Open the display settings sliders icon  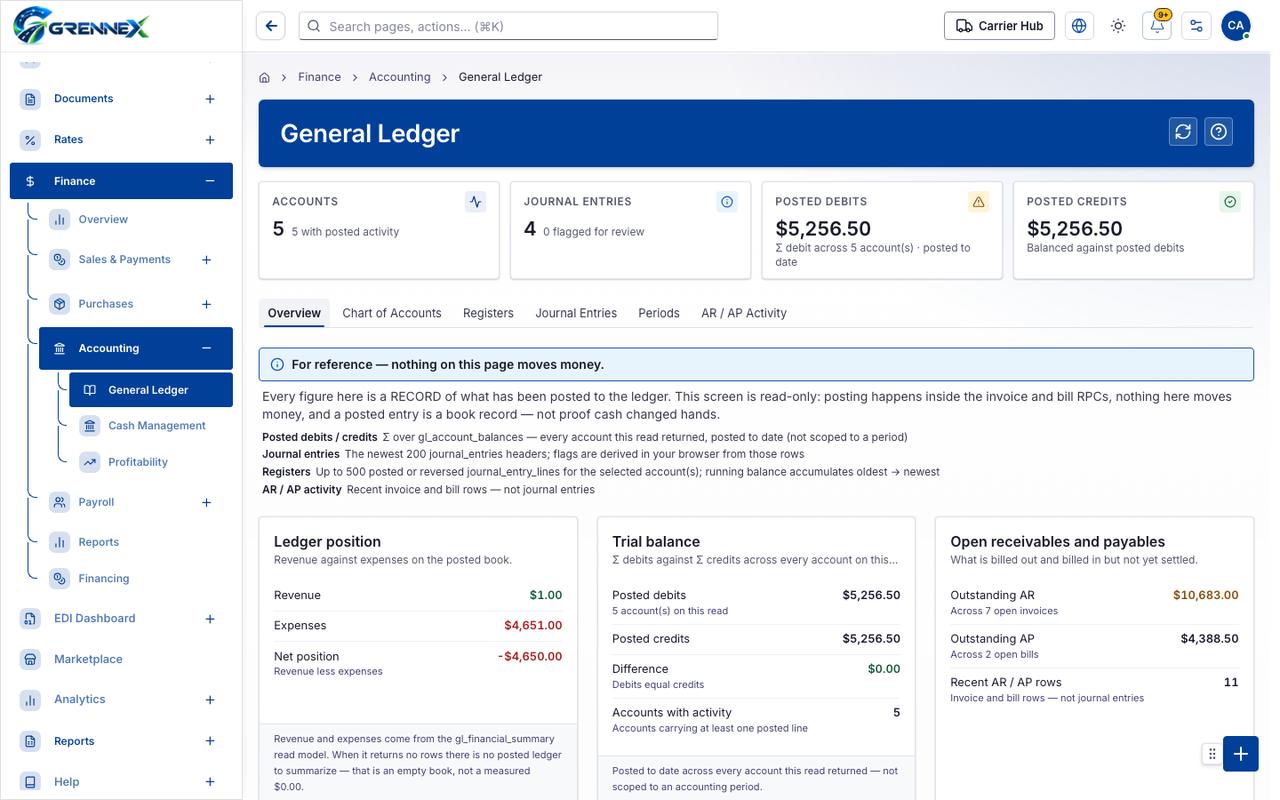click(1196, 26)
